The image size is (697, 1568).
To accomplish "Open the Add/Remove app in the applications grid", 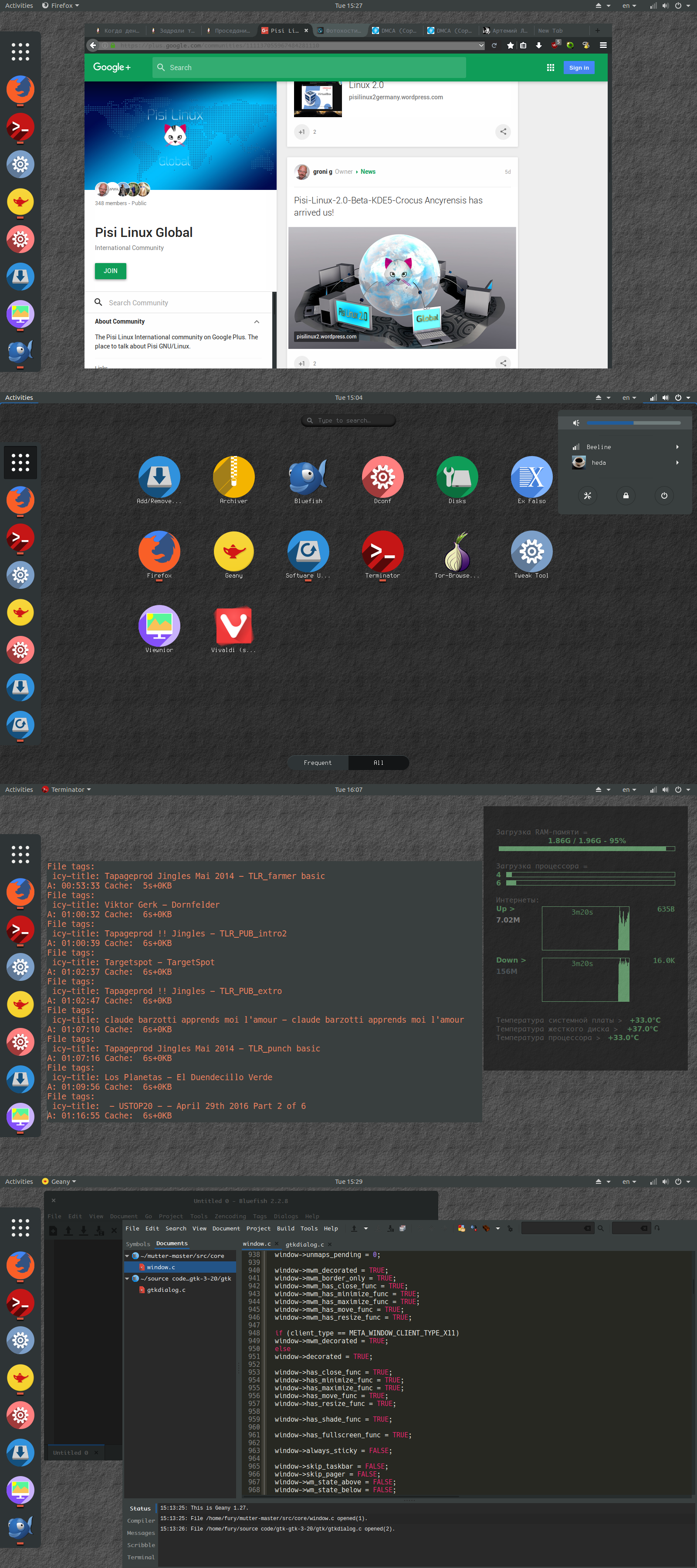I will pyautogui.click(x=159, y=480).
